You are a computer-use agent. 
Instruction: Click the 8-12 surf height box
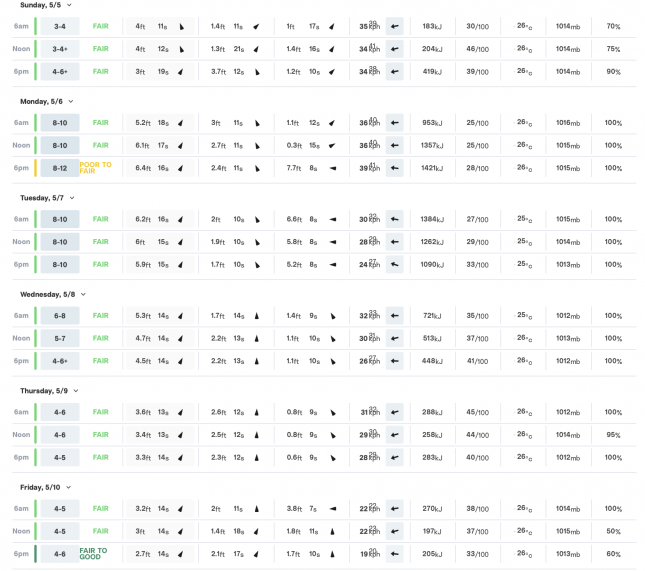coord(60,168)
